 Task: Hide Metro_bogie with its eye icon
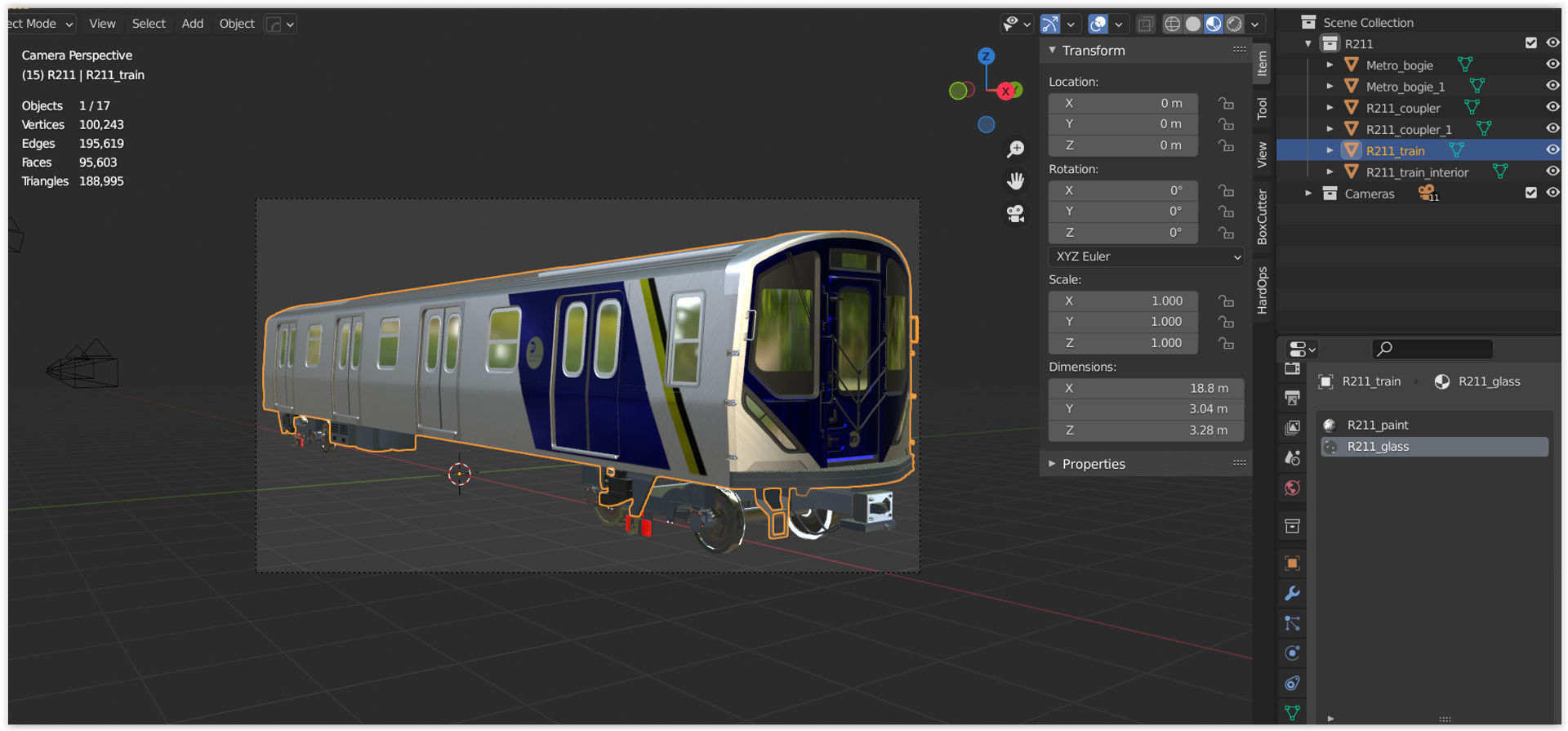pyautogui.click(x=1552, y=64)
